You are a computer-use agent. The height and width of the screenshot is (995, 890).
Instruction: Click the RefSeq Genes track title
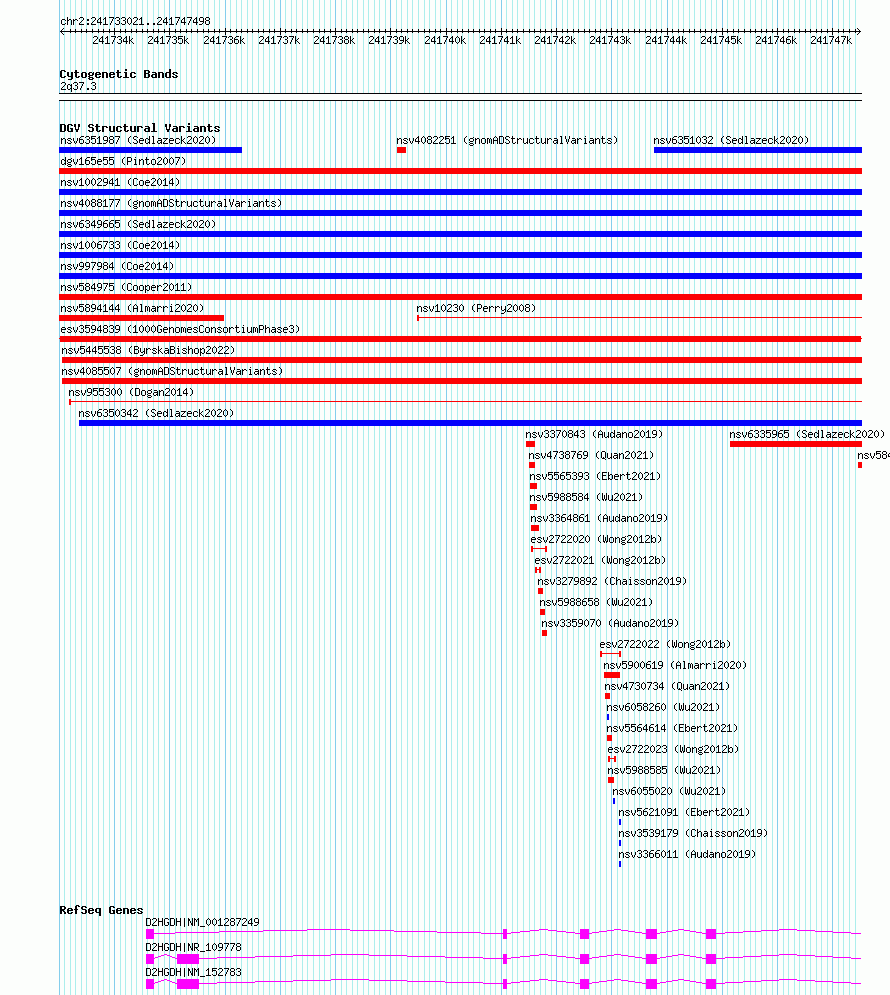pyautogui.click(x=101, y=910)
